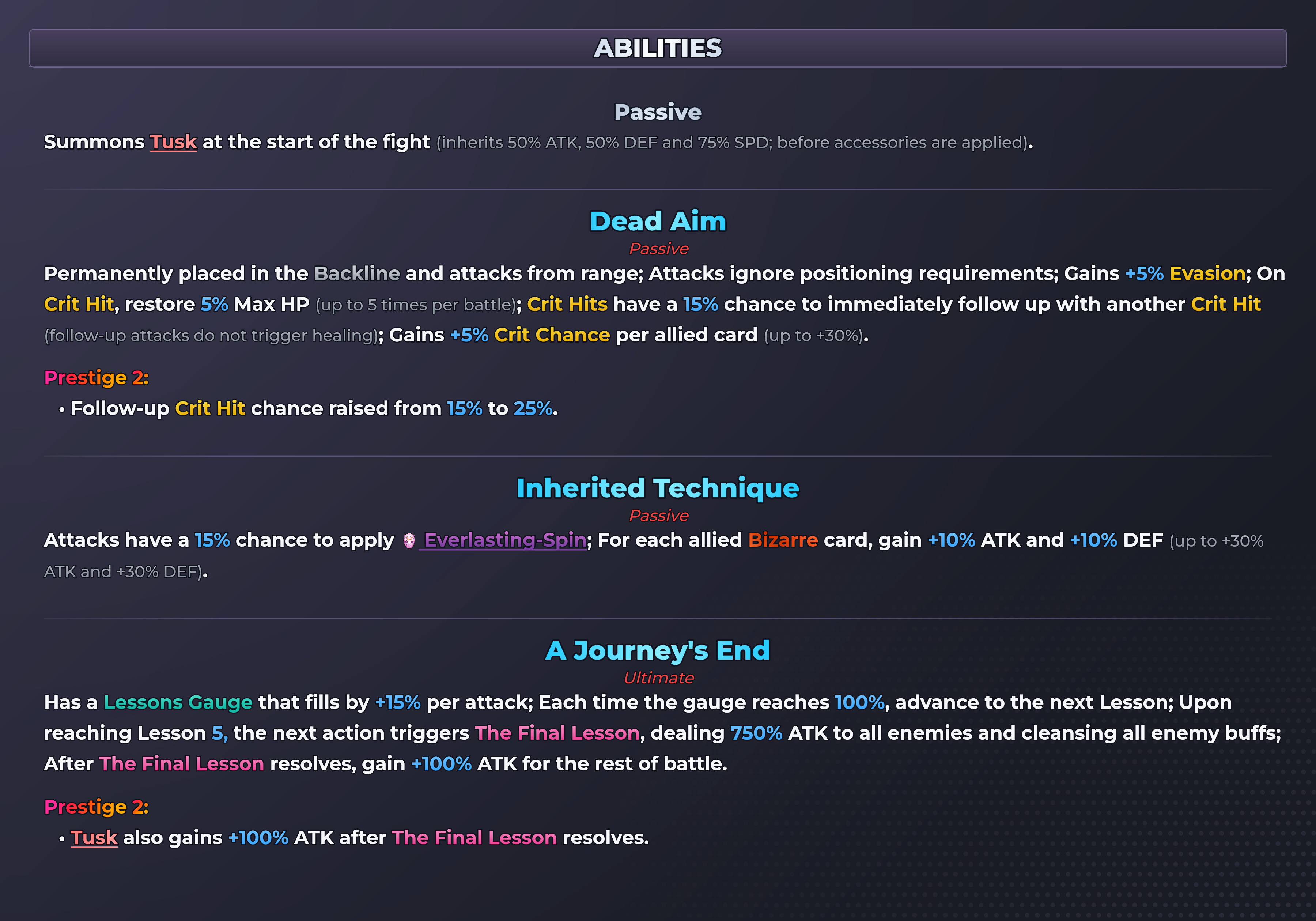The height and width of the screenshot is (921, 1316).
Task: Open the Tusk link in the Passive summon line
Action: (173, 142)
